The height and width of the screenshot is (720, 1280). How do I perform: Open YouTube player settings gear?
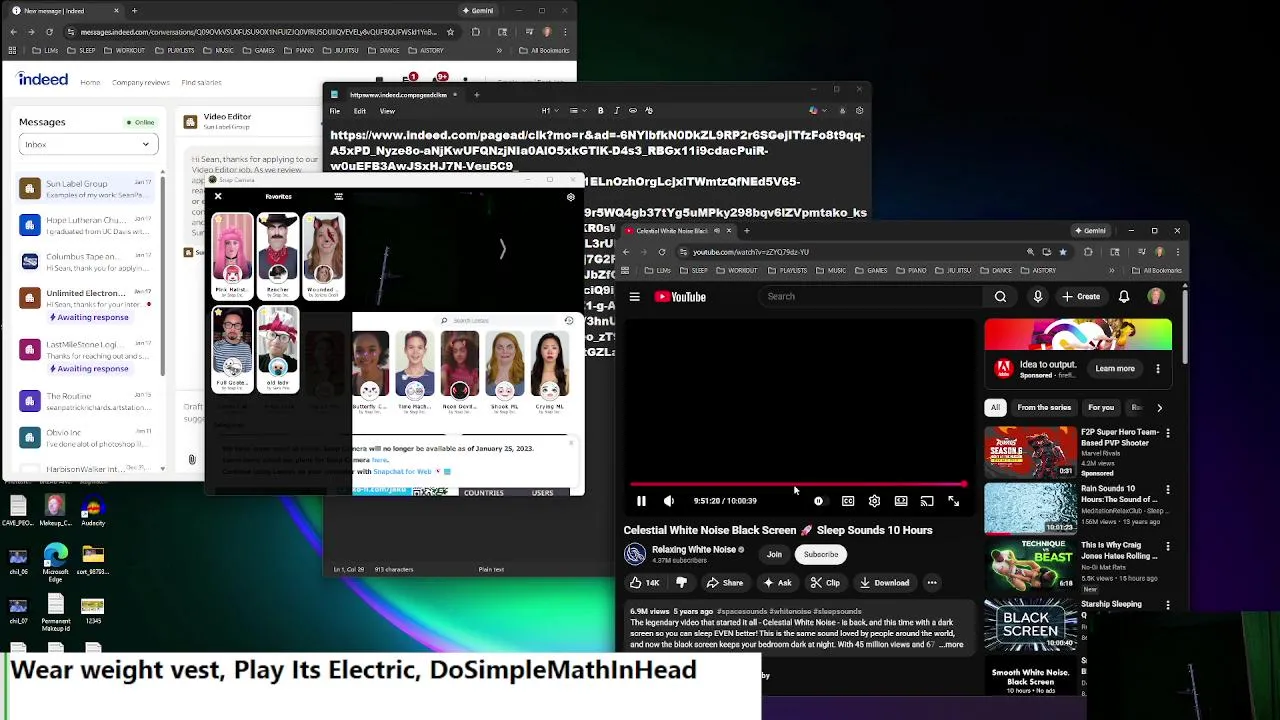coord(874,501)
